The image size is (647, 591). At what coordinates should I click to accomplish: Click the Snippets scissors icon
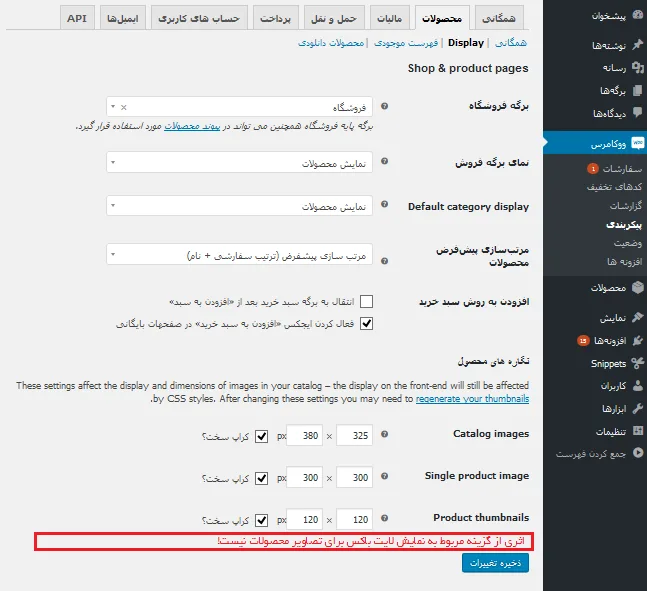638,363
